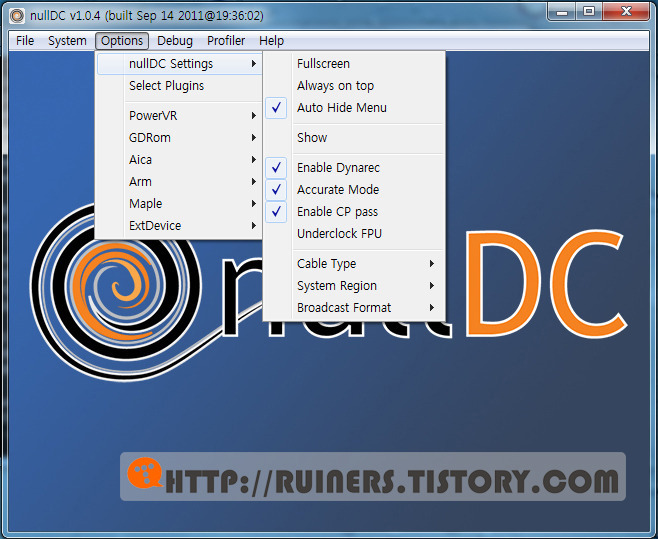Expand the Cable Type submenu
Viewport: 658px width, 539px height.
pyautogui.click(x=354, y=264)
